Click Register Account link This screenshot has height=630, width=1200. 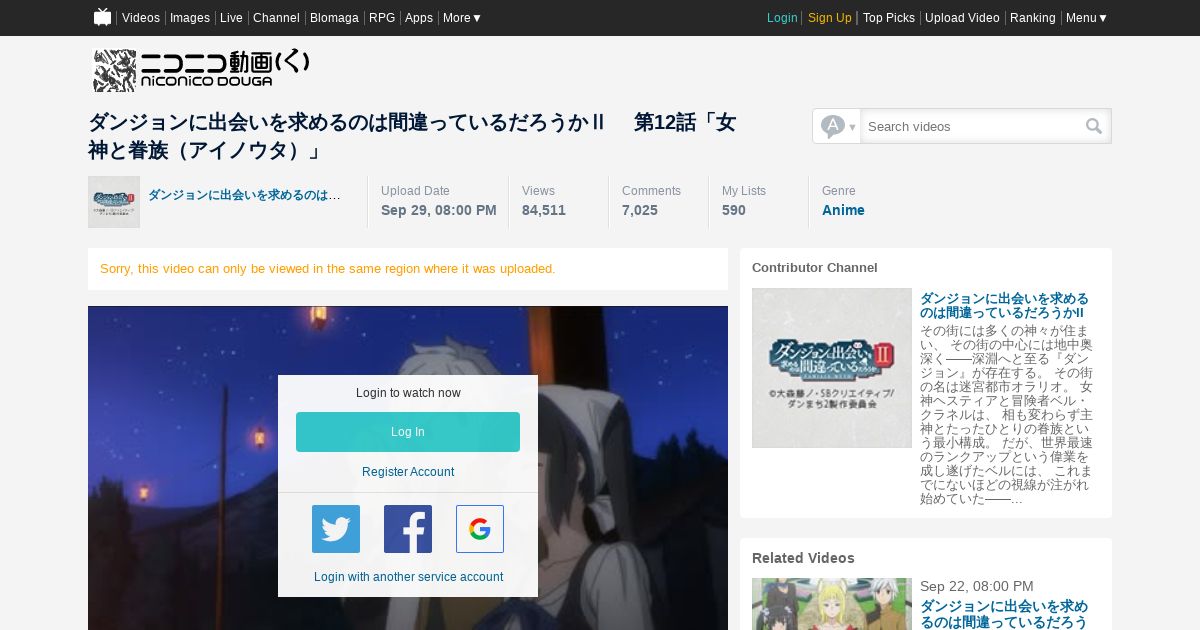(408, 472)
